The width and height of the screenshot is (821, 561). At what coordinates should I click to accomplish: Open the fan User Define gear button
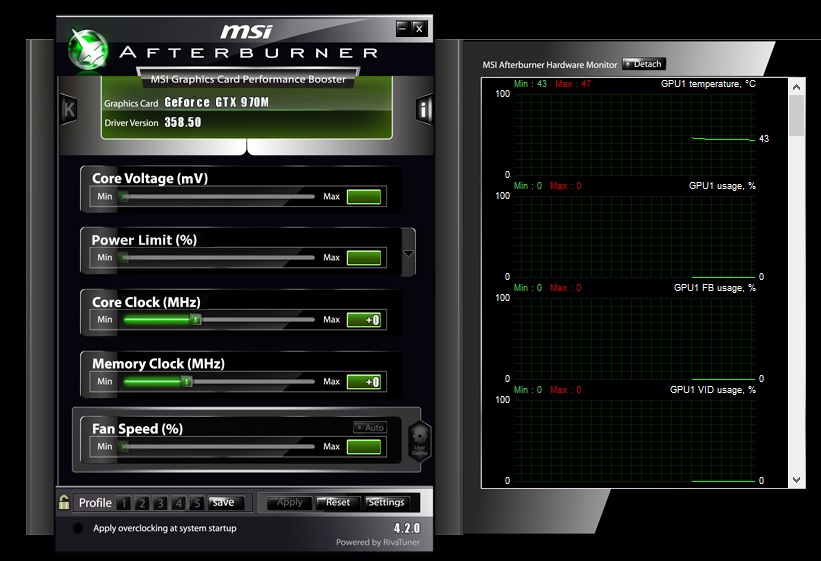[420, 441]
